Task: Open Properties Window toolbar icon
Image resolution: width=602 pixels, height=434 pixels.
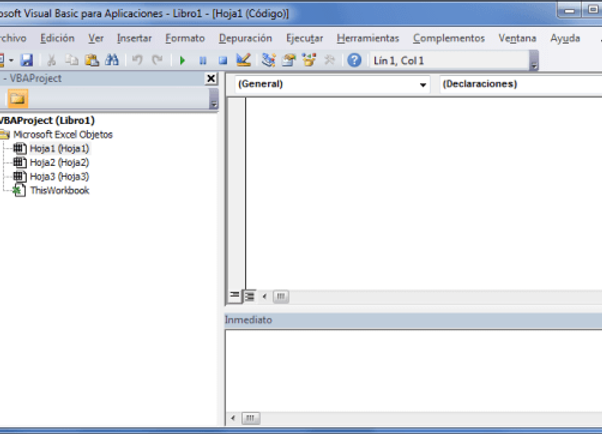Action: (289, 60)
